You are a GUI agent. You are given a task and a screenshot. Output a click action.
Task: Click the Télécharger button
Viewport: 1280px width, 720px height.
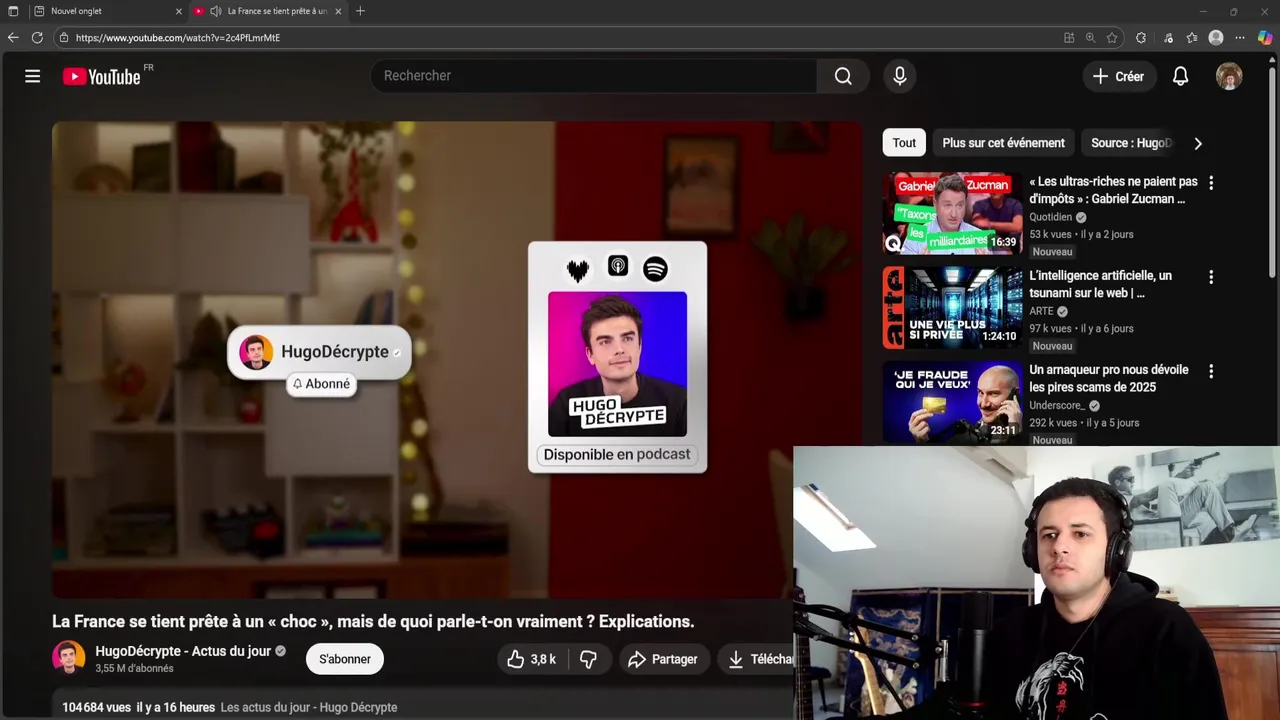pyautogui.click(x=758, y=659)
